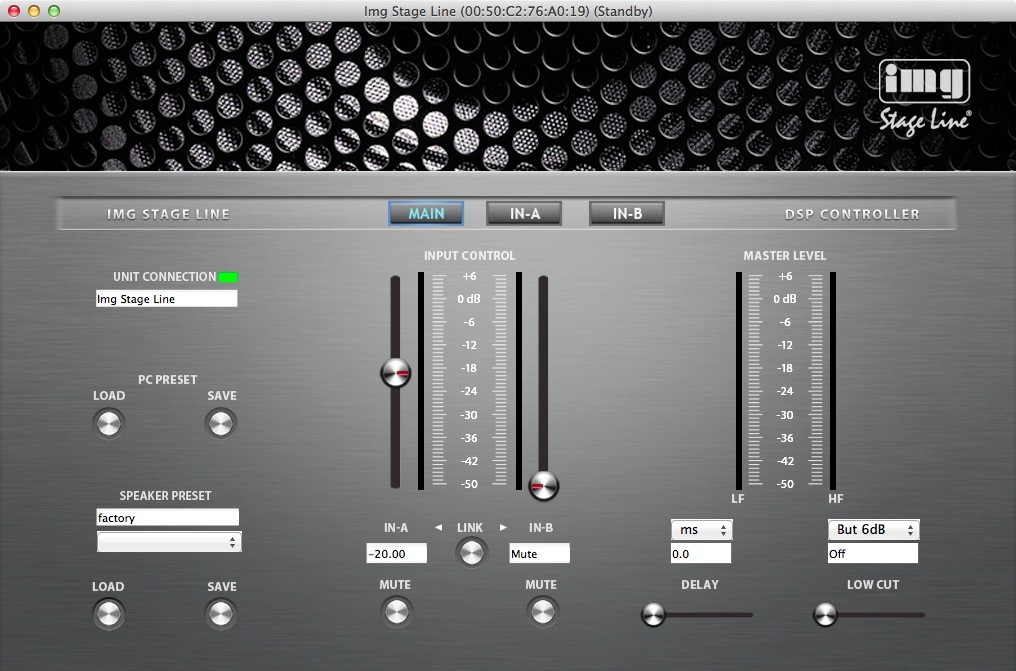1016x671 pixels.
Task: Click the delay value field showing 0.0
Action: [x=701, y=554]
